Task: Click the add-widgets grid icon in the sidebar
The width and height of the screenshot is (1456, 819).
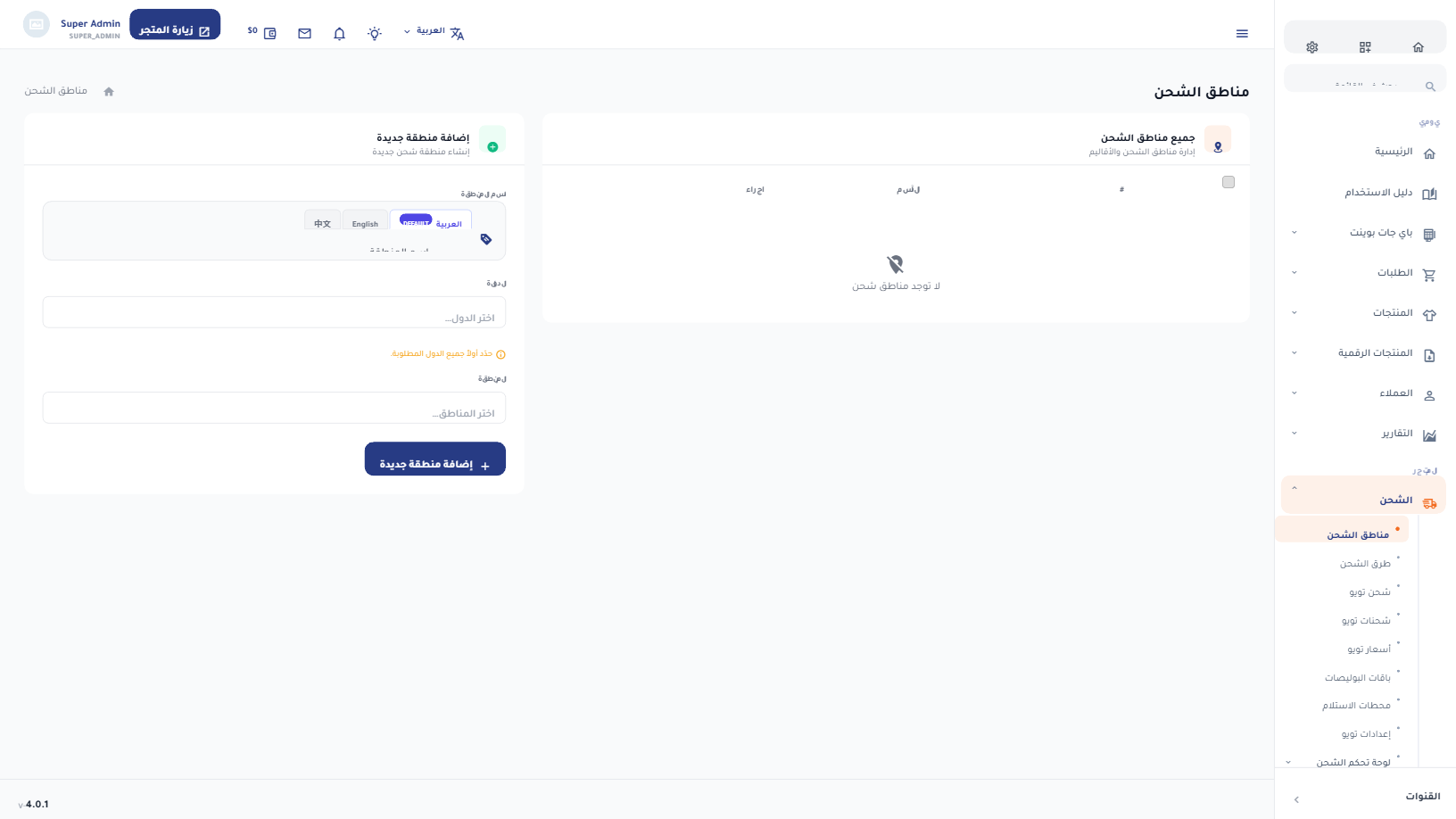Action: point(1365,47)
